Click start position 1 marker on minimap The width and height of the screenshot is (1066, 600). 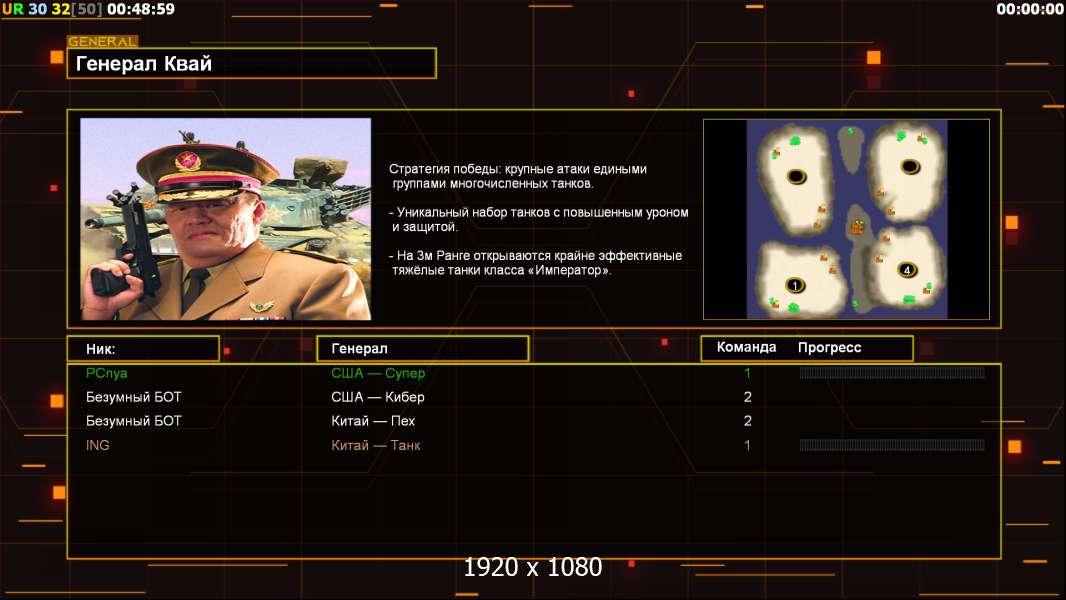[795, 285]
